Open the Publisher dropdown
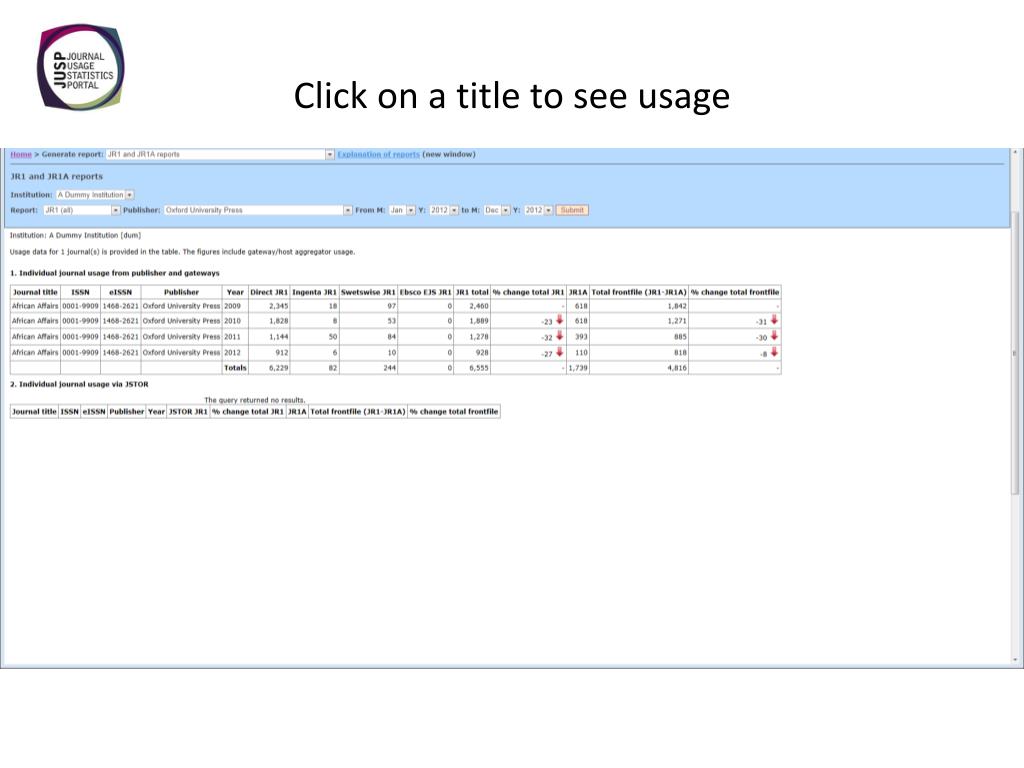 click(258, 210)
